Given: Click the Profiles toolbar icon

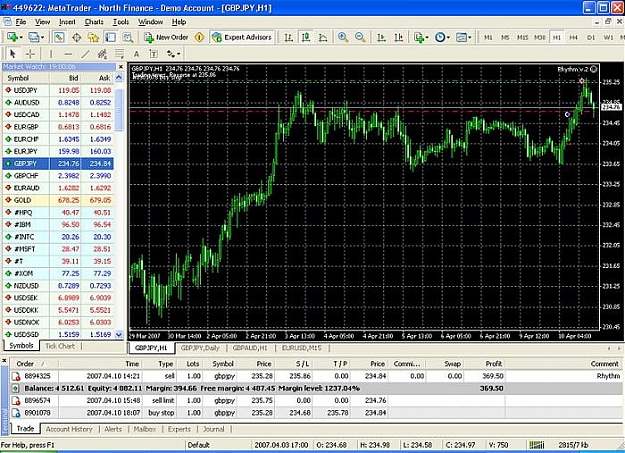Looking at the screenshot, I should [33, 37].
